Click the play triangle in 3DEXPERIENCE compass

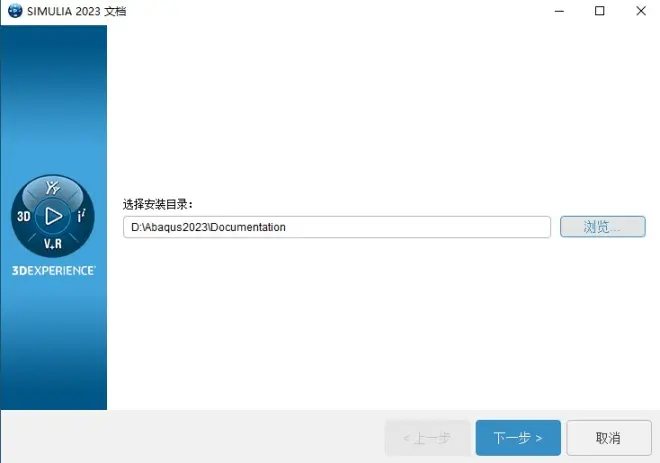(53, 216)
